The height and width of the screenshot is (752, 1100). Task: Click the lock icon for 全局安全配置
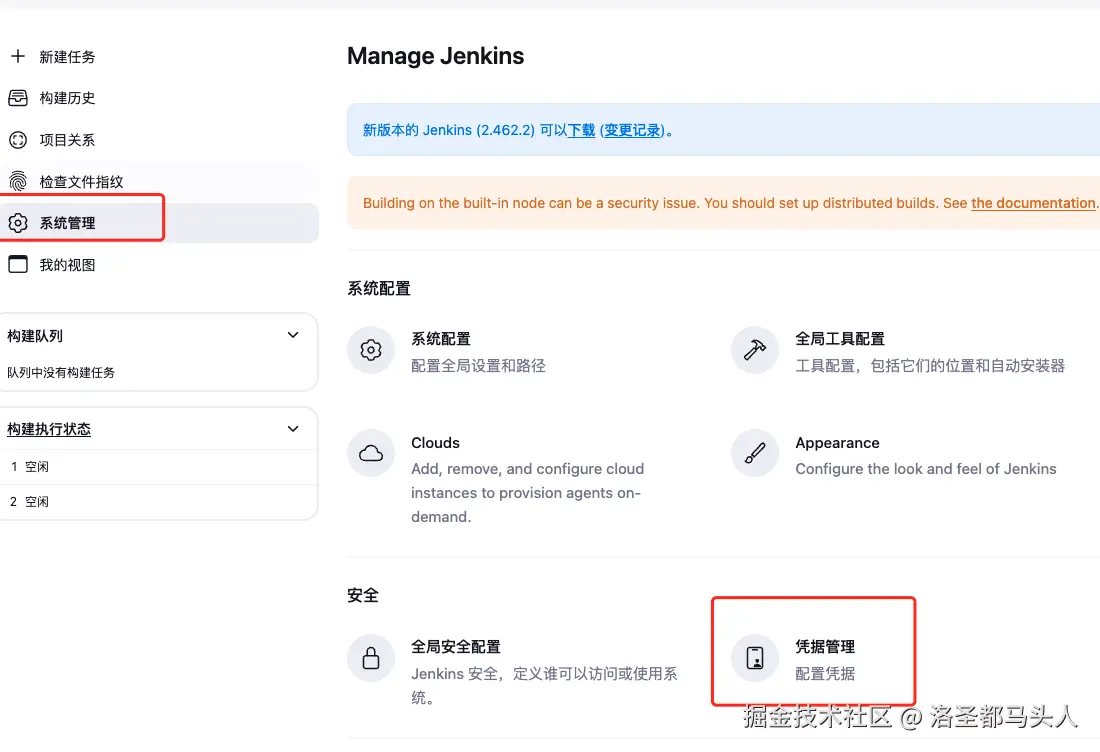coord(371,658)
